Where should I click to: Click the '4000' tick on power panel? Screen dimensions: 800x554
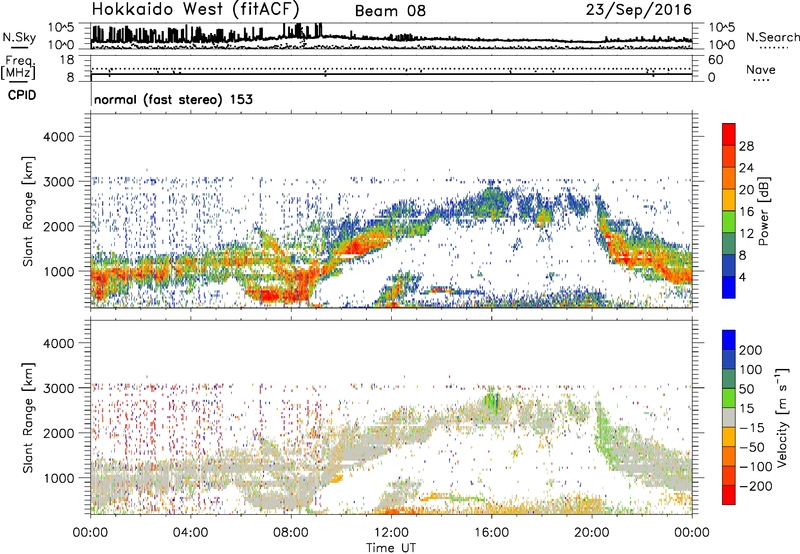tap(59, 137)
